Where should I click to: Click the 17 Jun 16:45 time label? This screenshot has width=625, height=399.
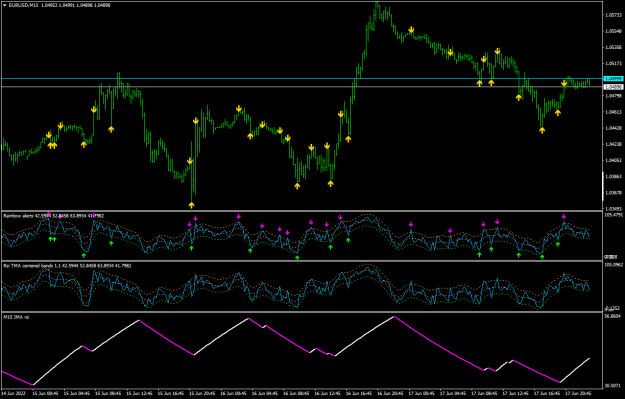point(548,393)
